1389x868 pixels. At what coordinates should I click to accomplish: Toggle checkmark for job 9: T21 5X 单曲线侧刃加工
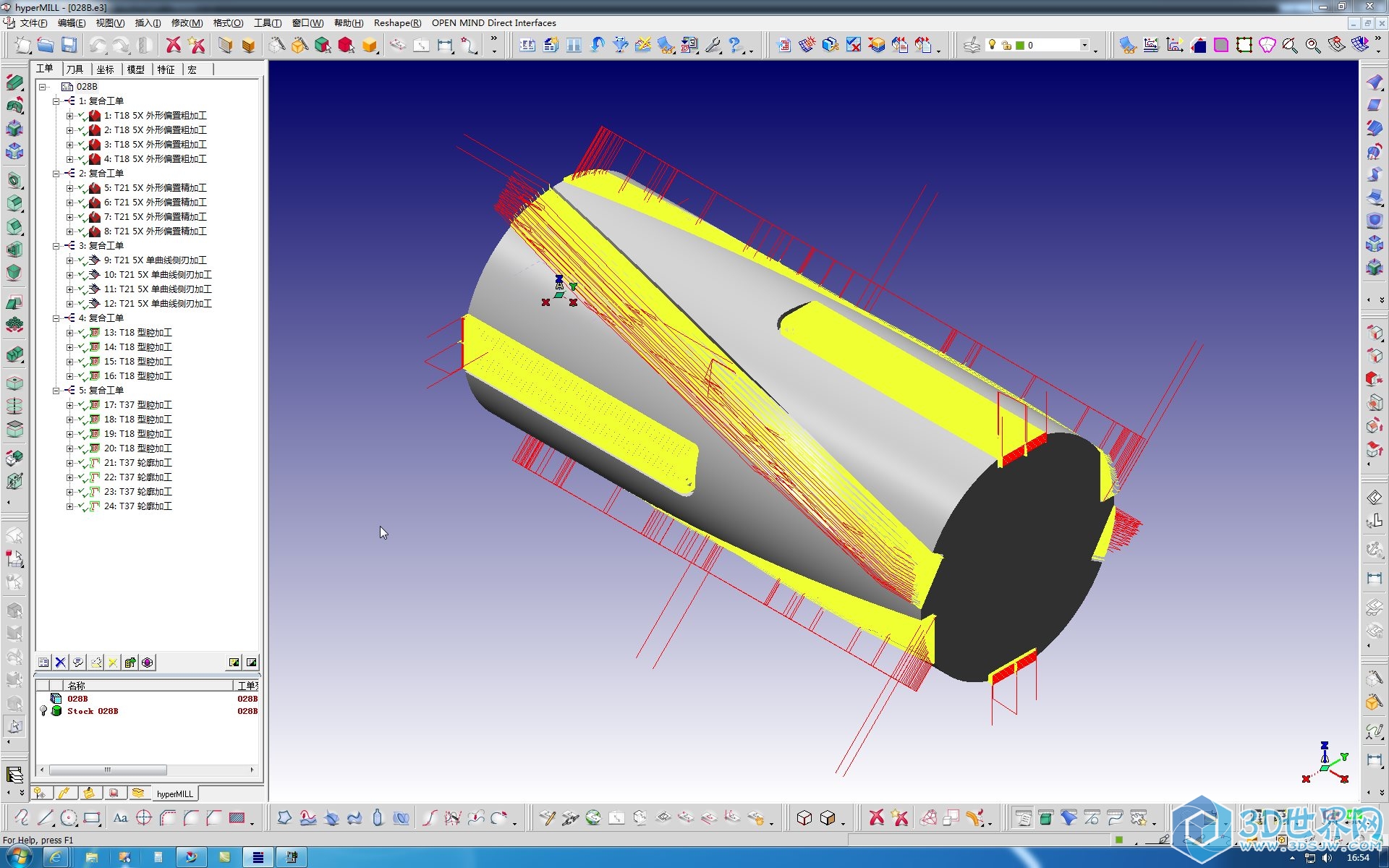[x=82, y=260]
